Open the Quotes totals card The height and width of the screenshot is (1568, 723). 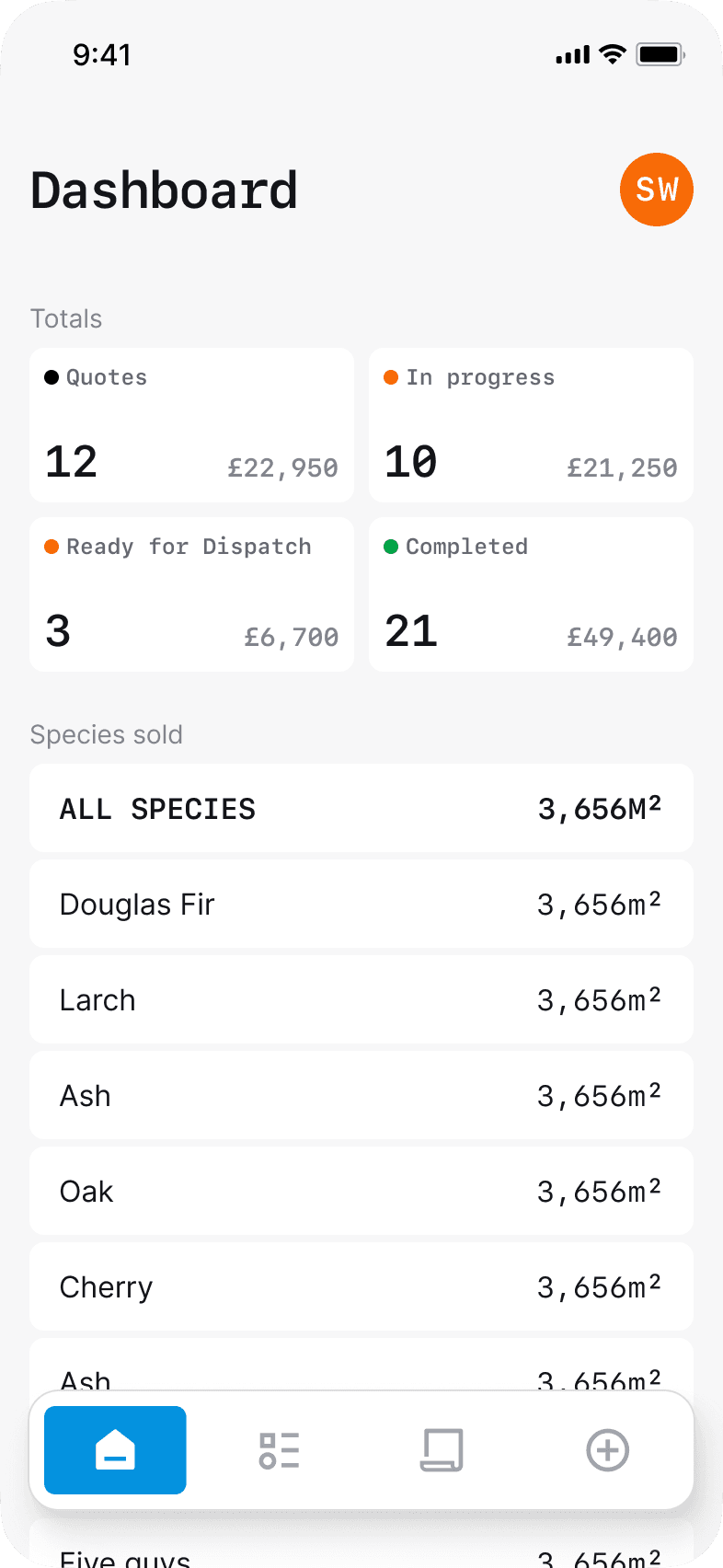tap(191, 425)
